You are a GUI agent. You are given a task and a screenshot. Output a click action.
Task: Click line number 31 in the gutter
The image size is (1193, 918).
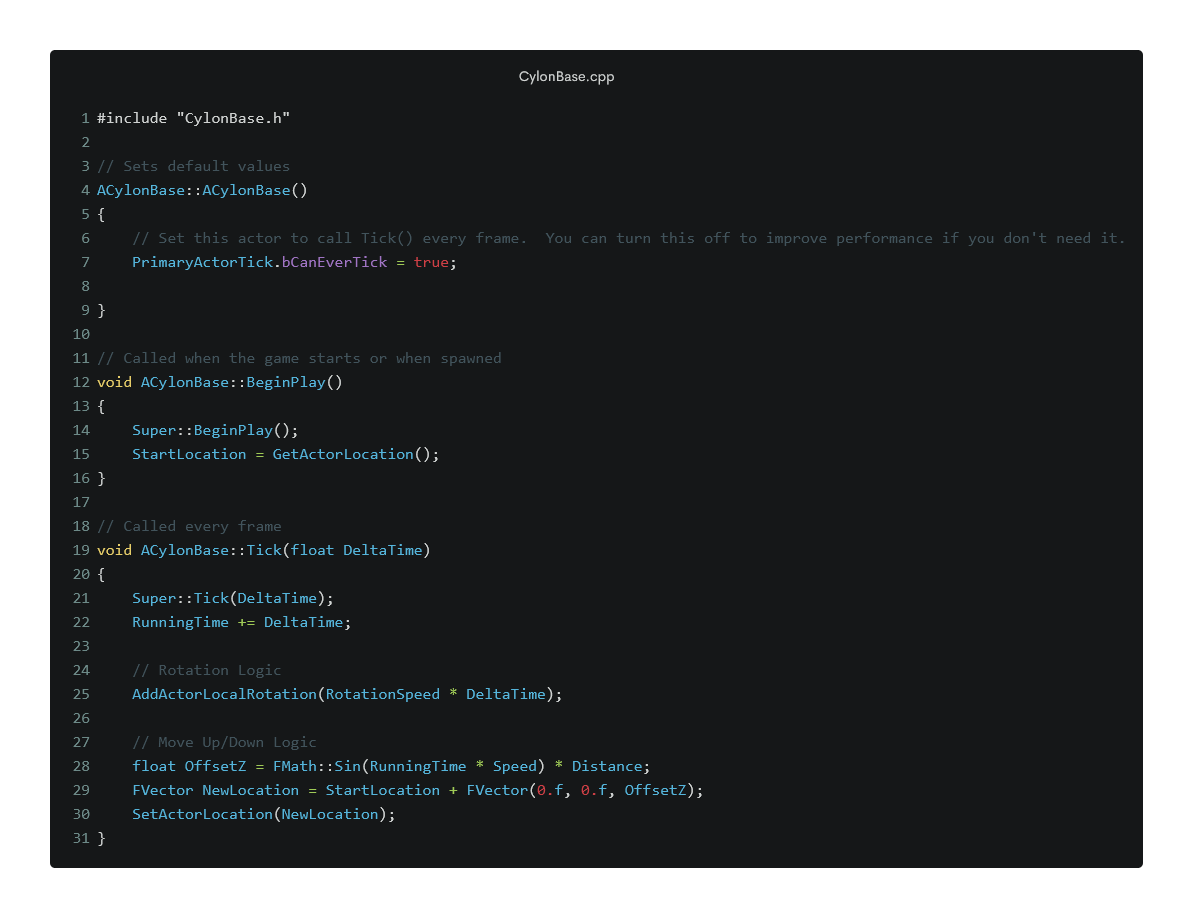tap(81, 838)
